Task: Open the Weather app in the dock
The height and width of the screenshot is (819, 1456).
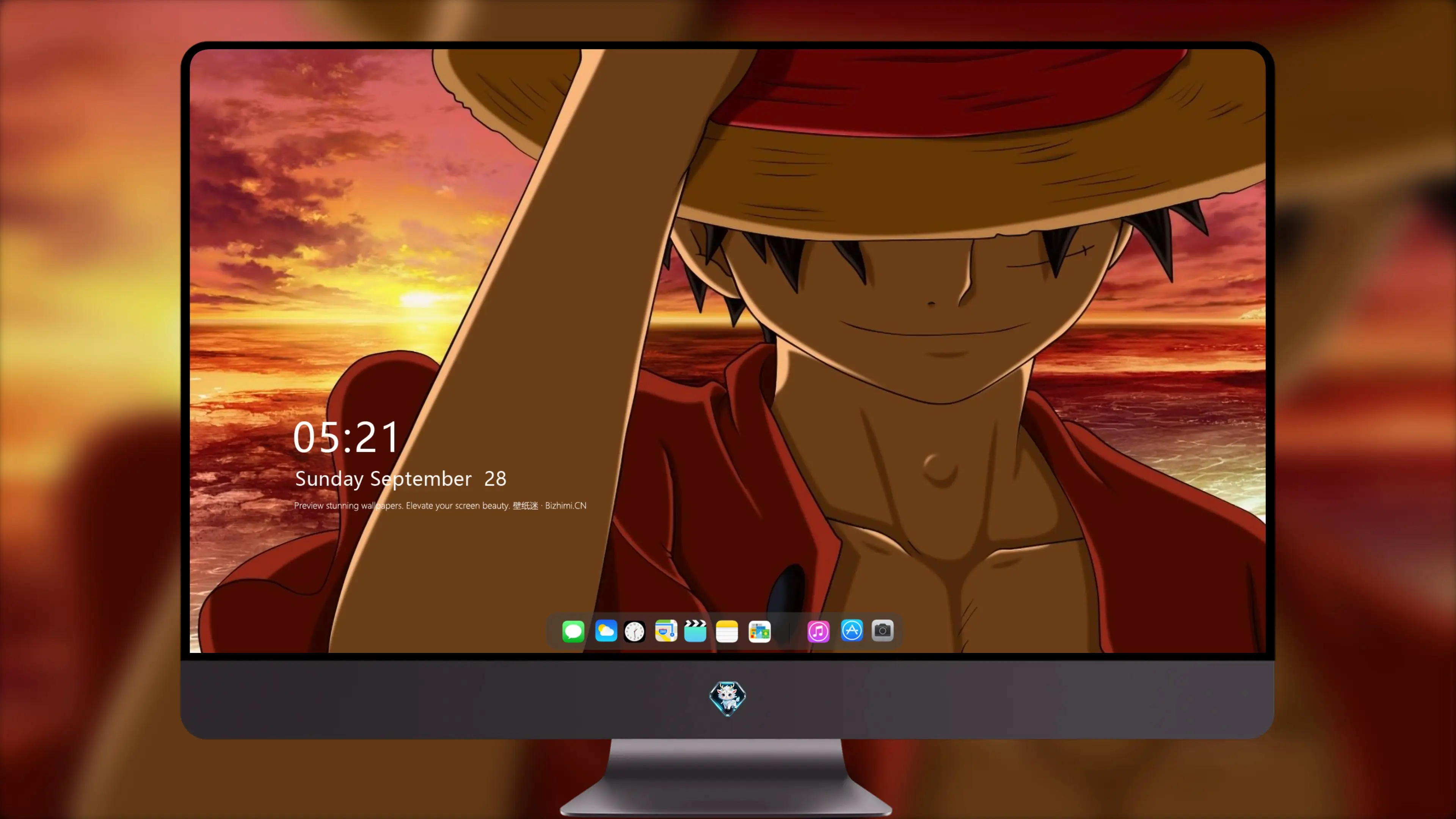Action: pos(606,631)
